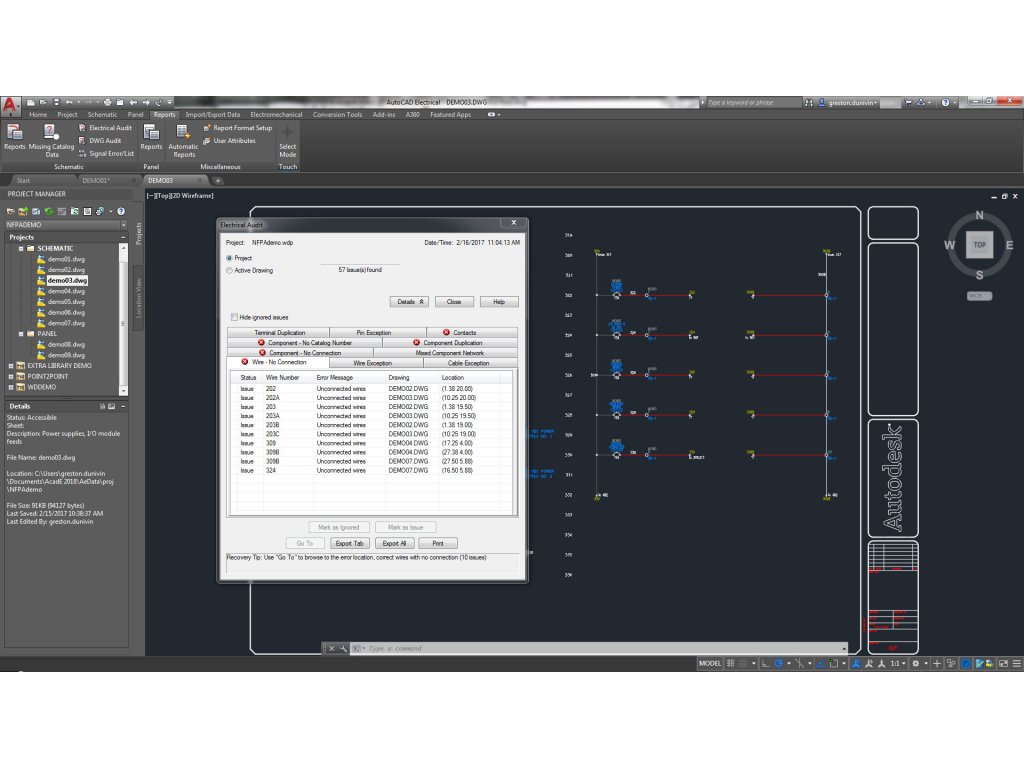Toggle ortho mode in status bar
Image resolution: width=1024 pixels, height=768 pixels.
(765, 664)
